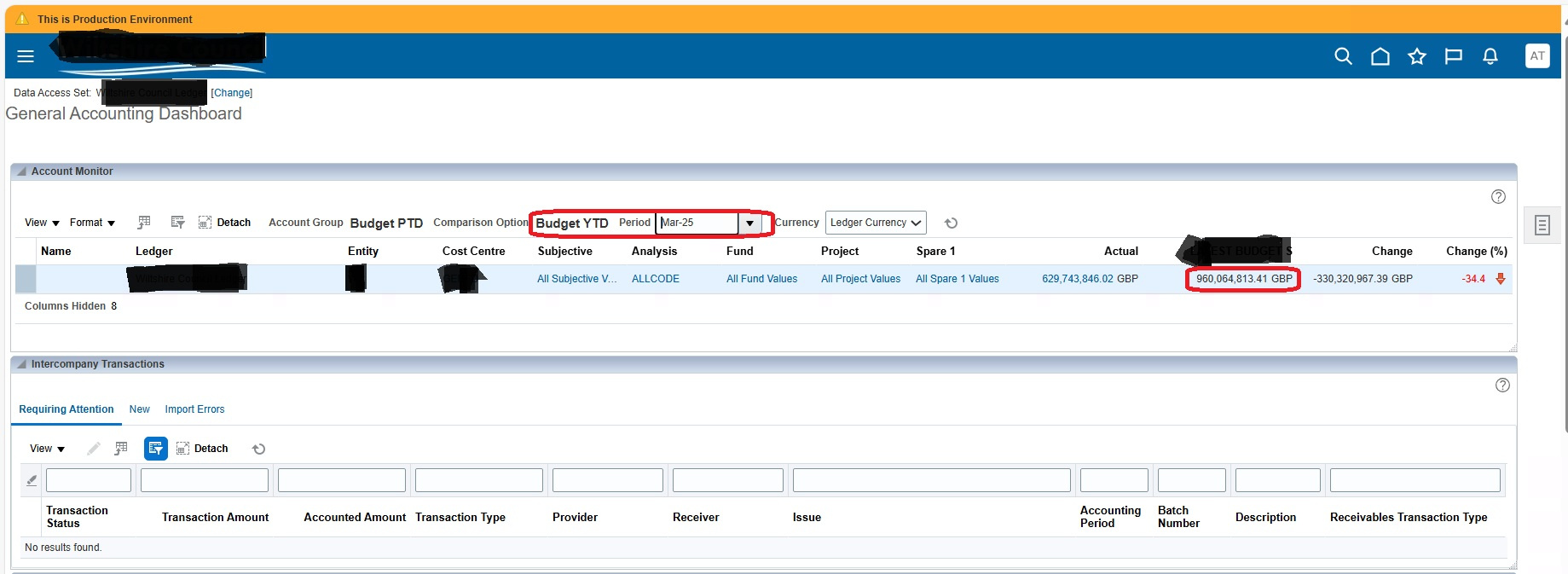Open the All Fund Values link
This screenshot has width=1568, height=574.
[762, 279]
